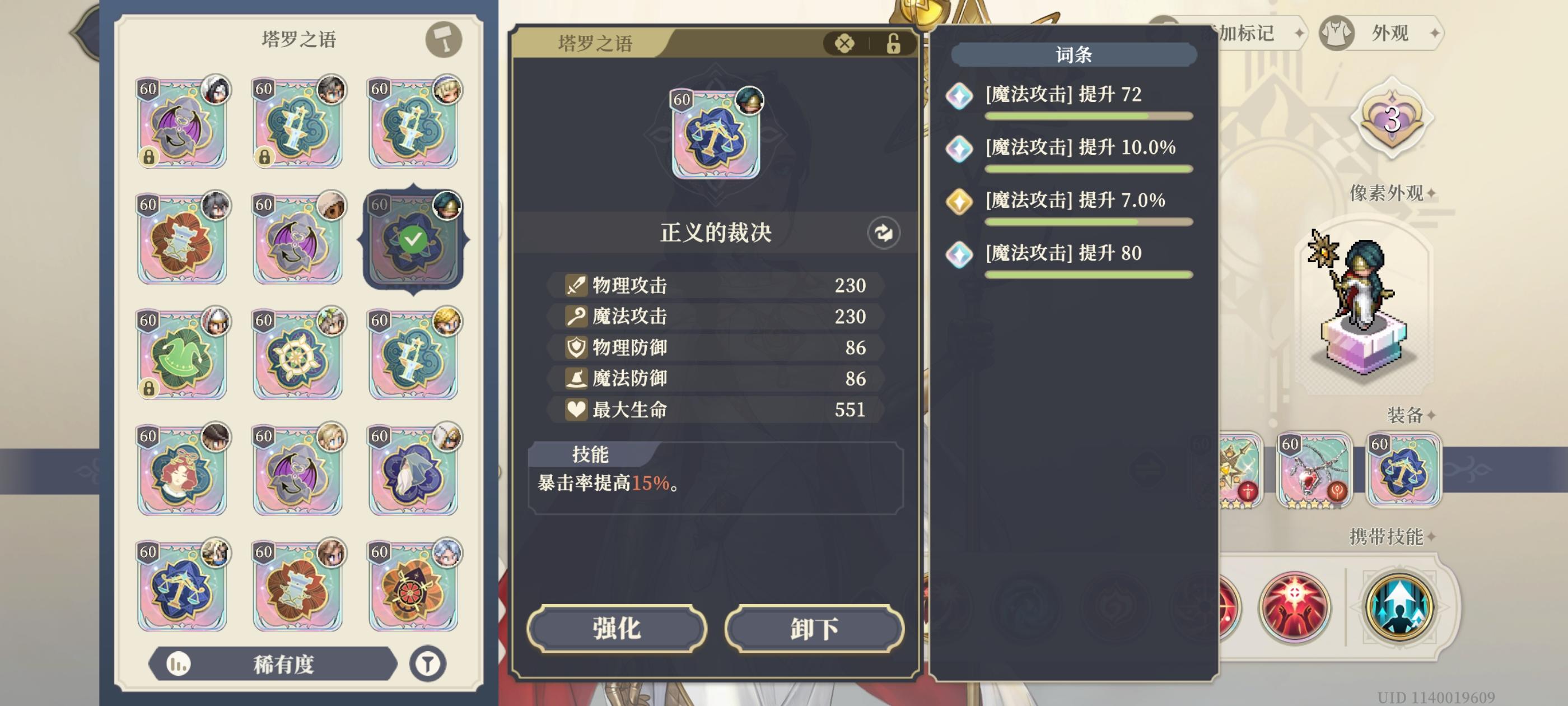Image resolution: width=1568 pixels, height=706 pixels.
Task: Click the 魔法攻击 提升 7.0% progress bar
Action: (1088, 222)
